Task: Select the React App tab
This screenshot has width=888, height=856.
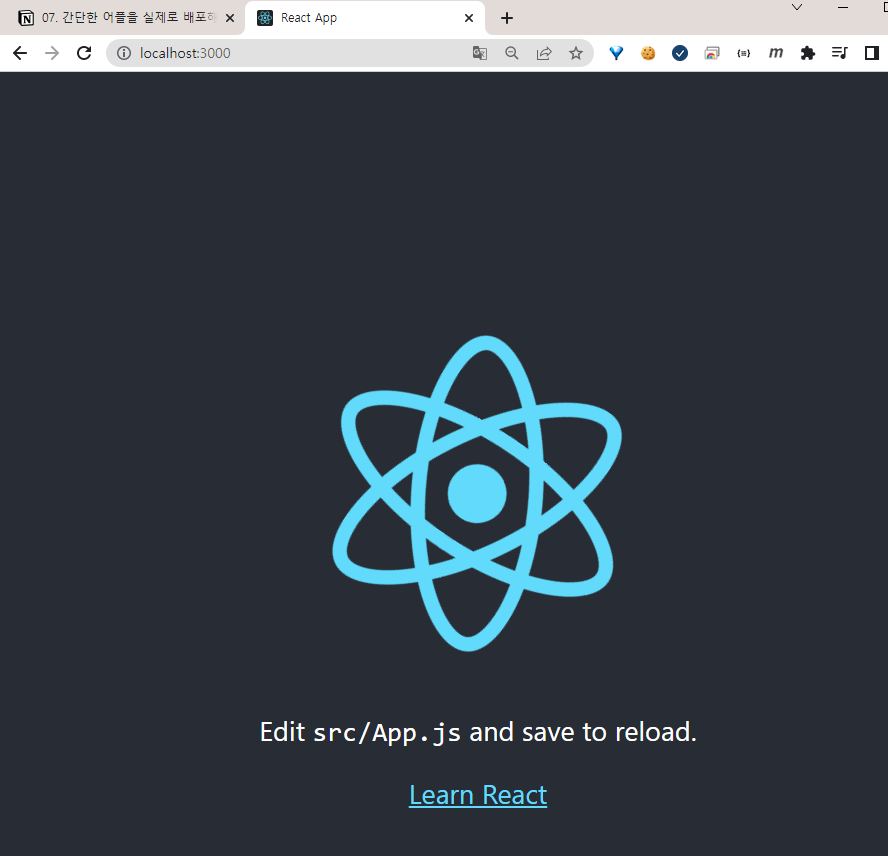Action: (365, 18)
